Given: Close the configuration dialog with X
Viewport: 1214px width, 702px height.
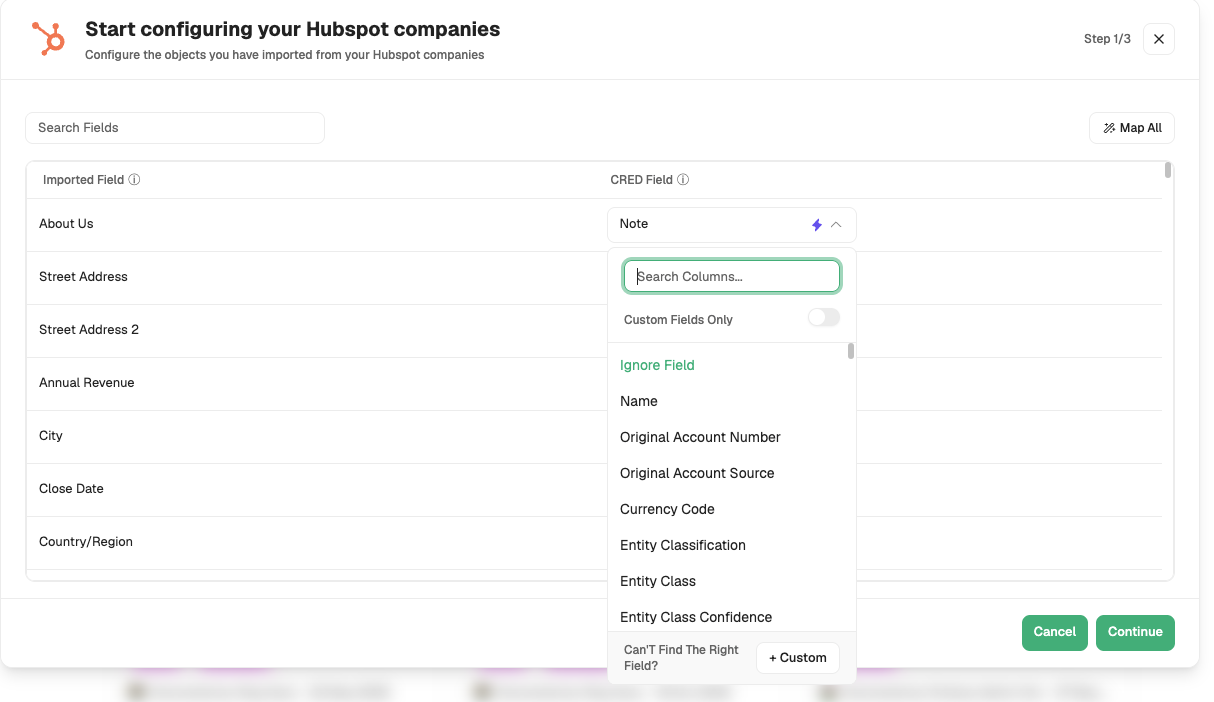Looking at the screenshot, I should click(1159, 39).
